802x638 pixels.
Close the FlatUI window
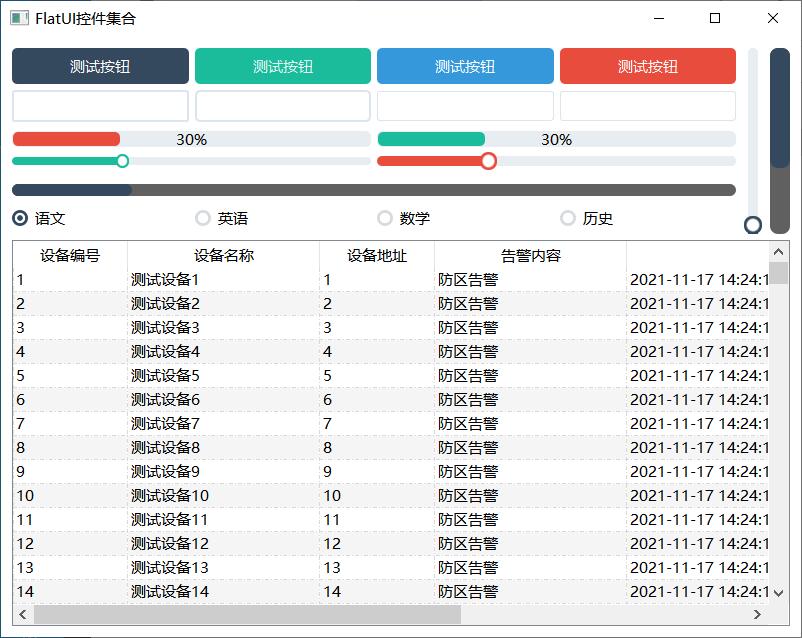773,18
